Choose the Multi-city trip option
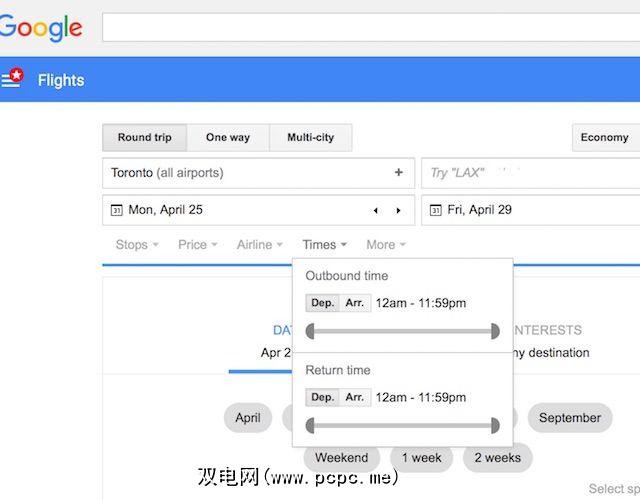The height and width of the screenshot is (500, 640). click(x=310, y=138)
